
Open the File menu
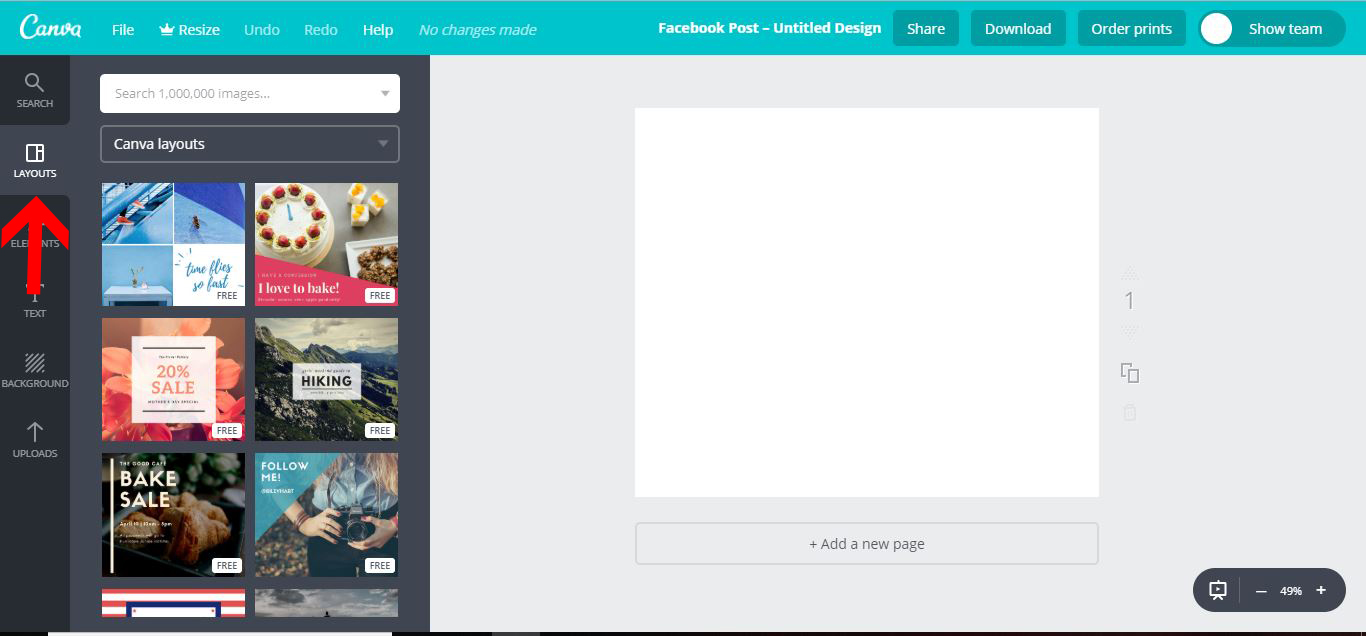(122, 30)
